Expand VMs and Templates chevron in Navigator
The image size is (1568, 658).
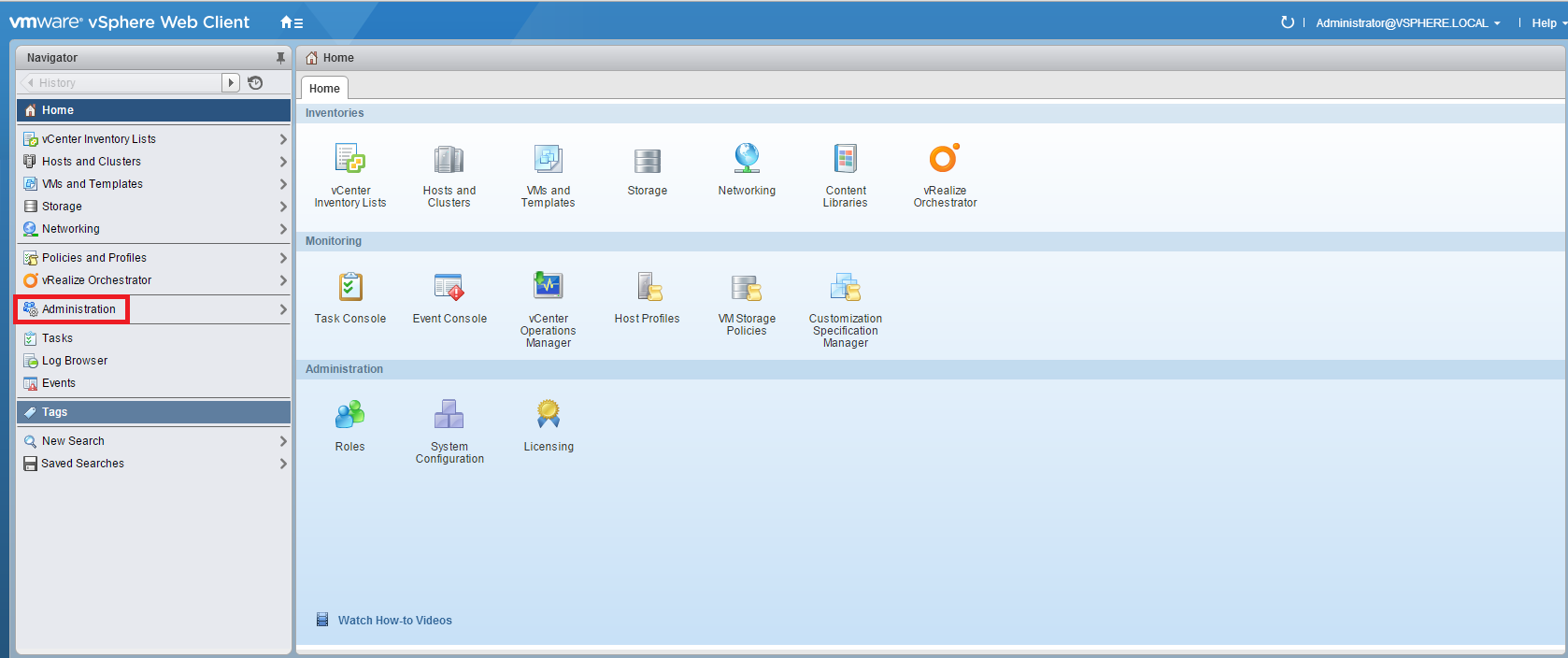tap(283, 184)
